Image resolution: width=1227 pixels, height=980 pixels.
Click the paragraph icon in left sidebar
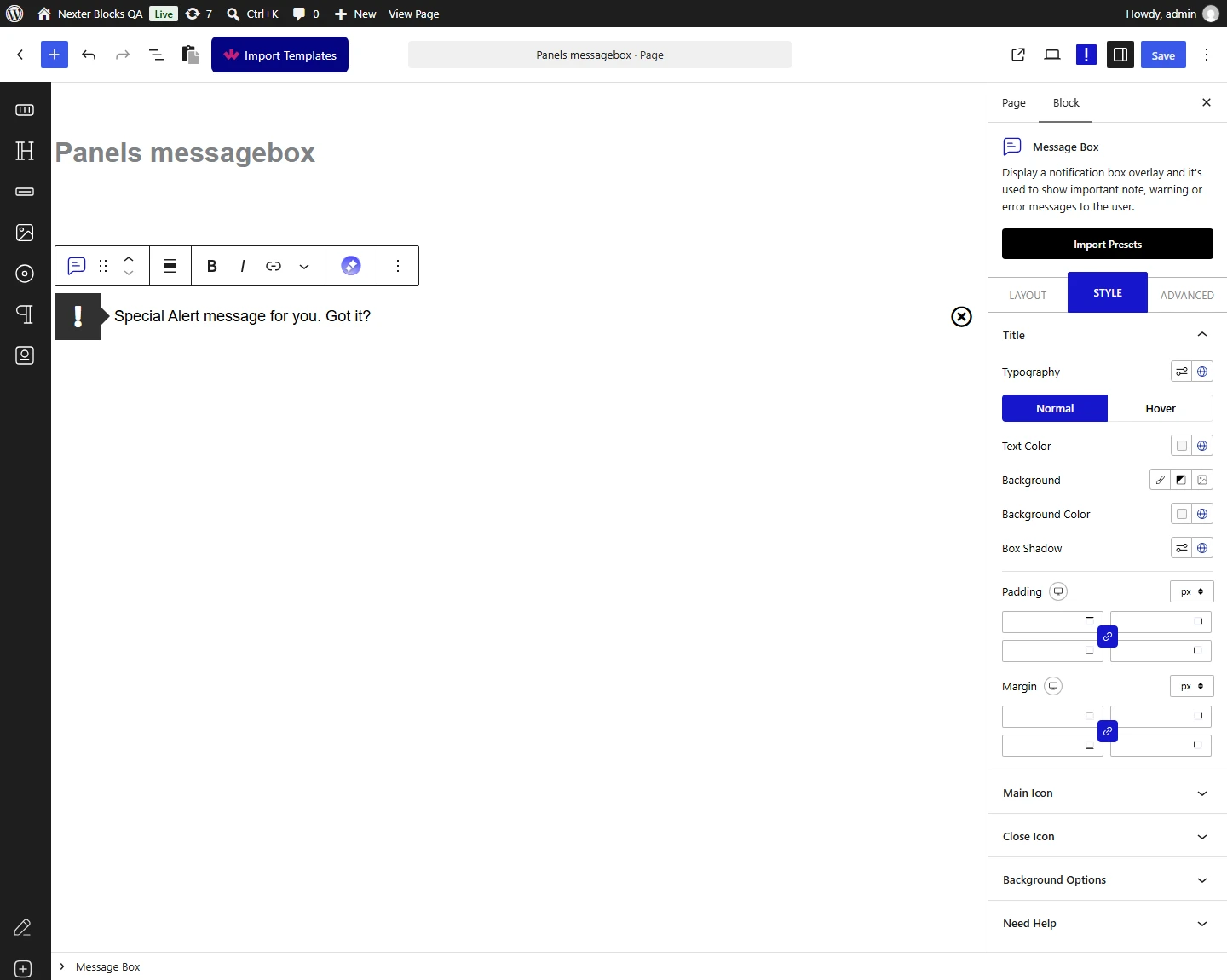point(25,314)
